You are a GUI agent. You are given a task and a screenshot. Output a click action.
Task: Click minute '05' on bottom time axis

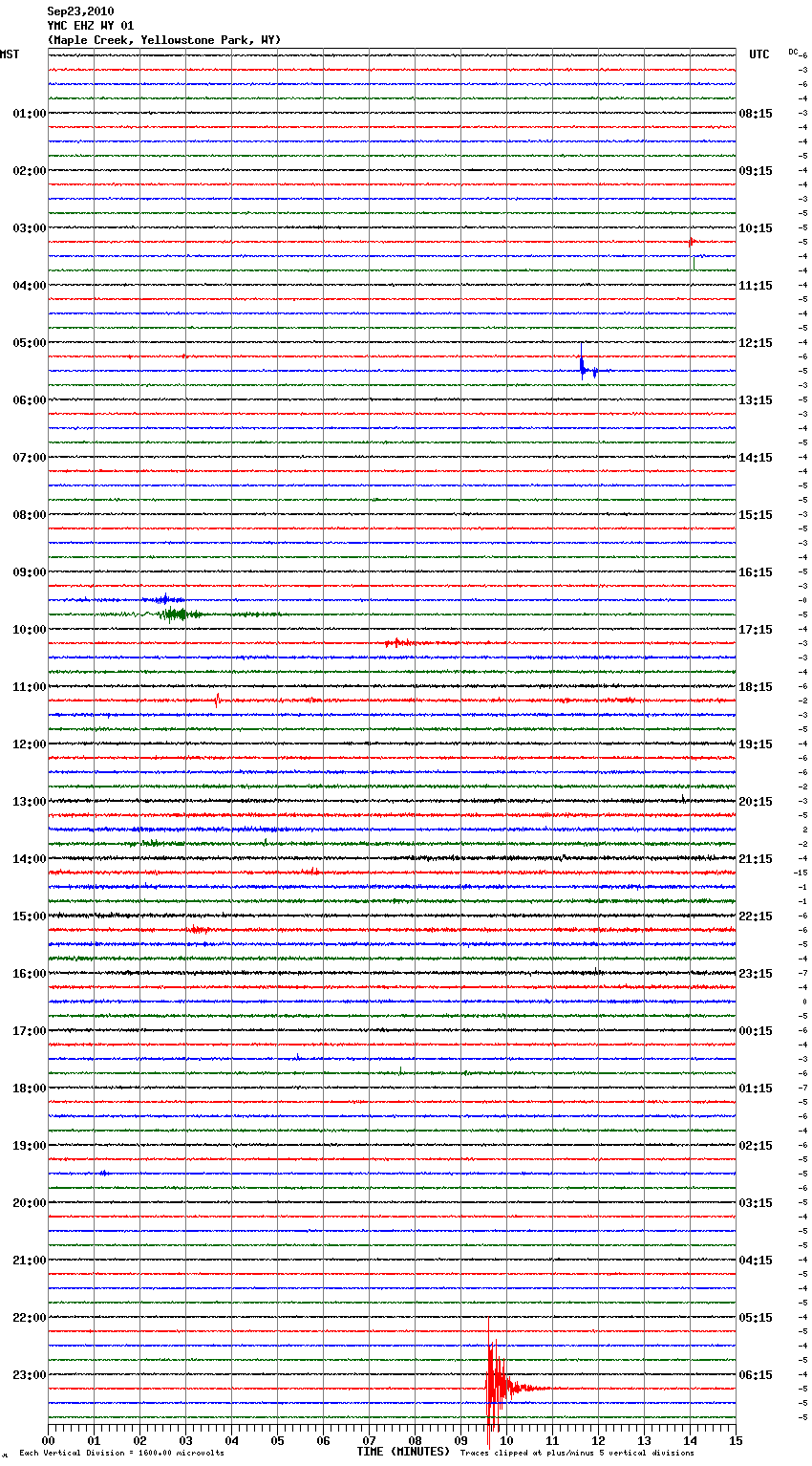[x=277, y=1440]
